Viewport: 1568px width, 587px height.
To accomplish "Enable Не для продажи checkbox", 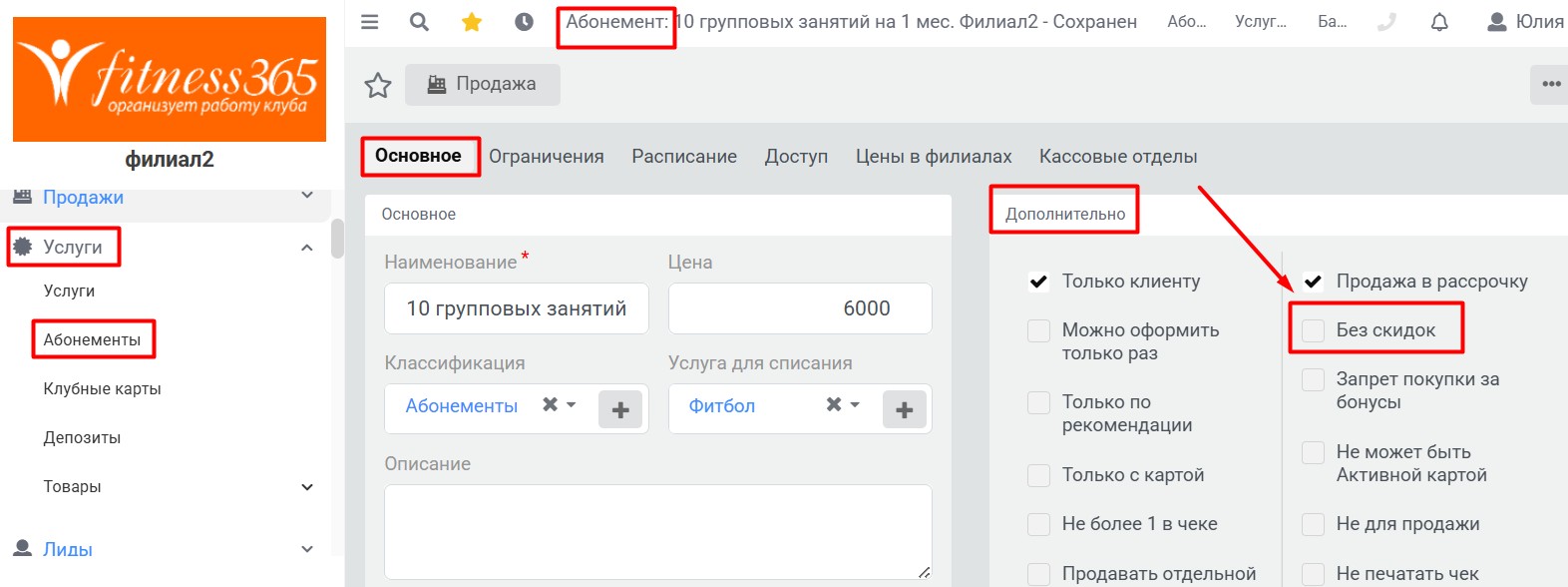I will point(1313,524).
